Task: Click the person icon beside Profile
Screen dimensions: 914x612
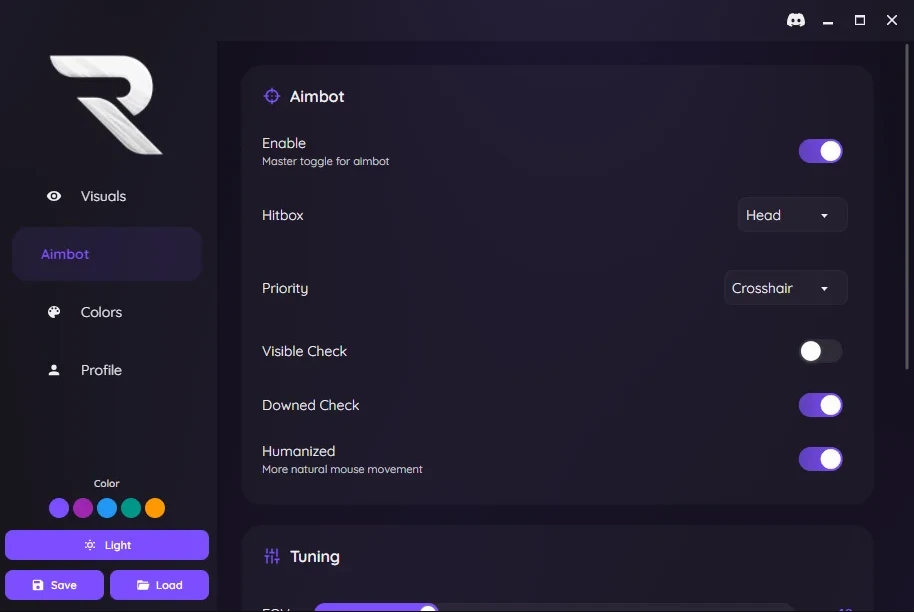Action: [x=54, y=370]
